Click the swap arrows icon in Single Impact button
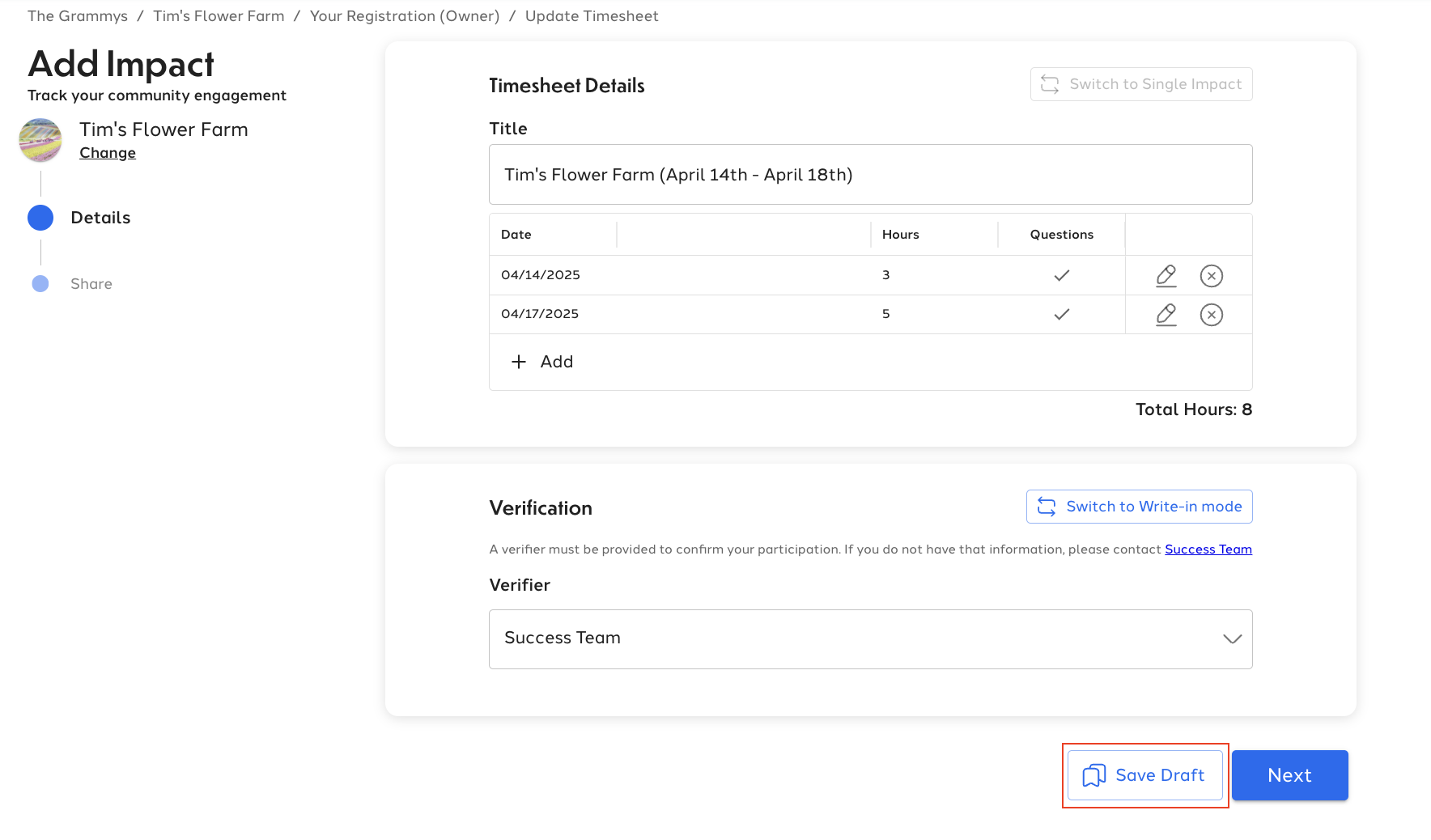 pyautogui.click(x=1050, y=84)
